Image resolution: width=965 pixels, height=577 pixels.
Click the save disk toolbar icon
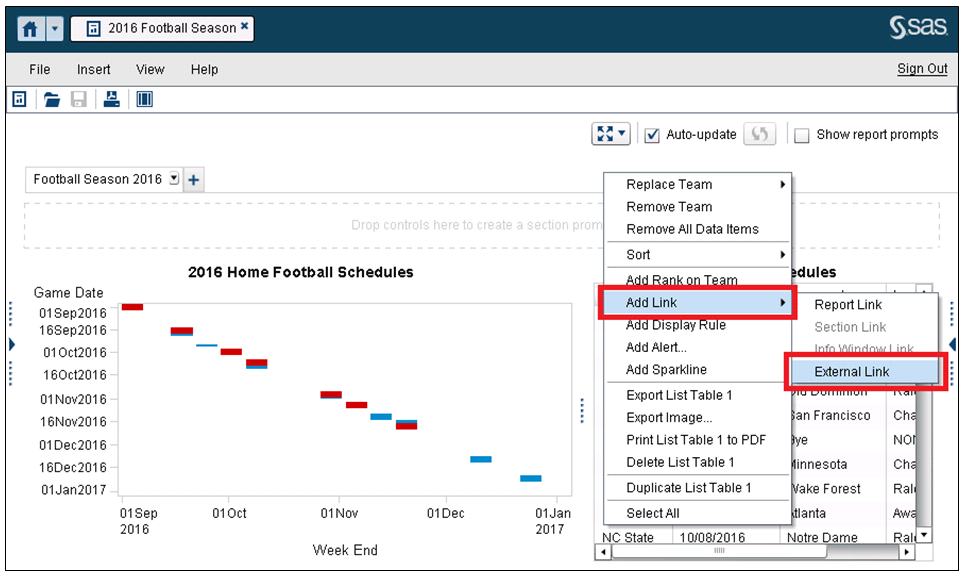click(x=79, y=99)
